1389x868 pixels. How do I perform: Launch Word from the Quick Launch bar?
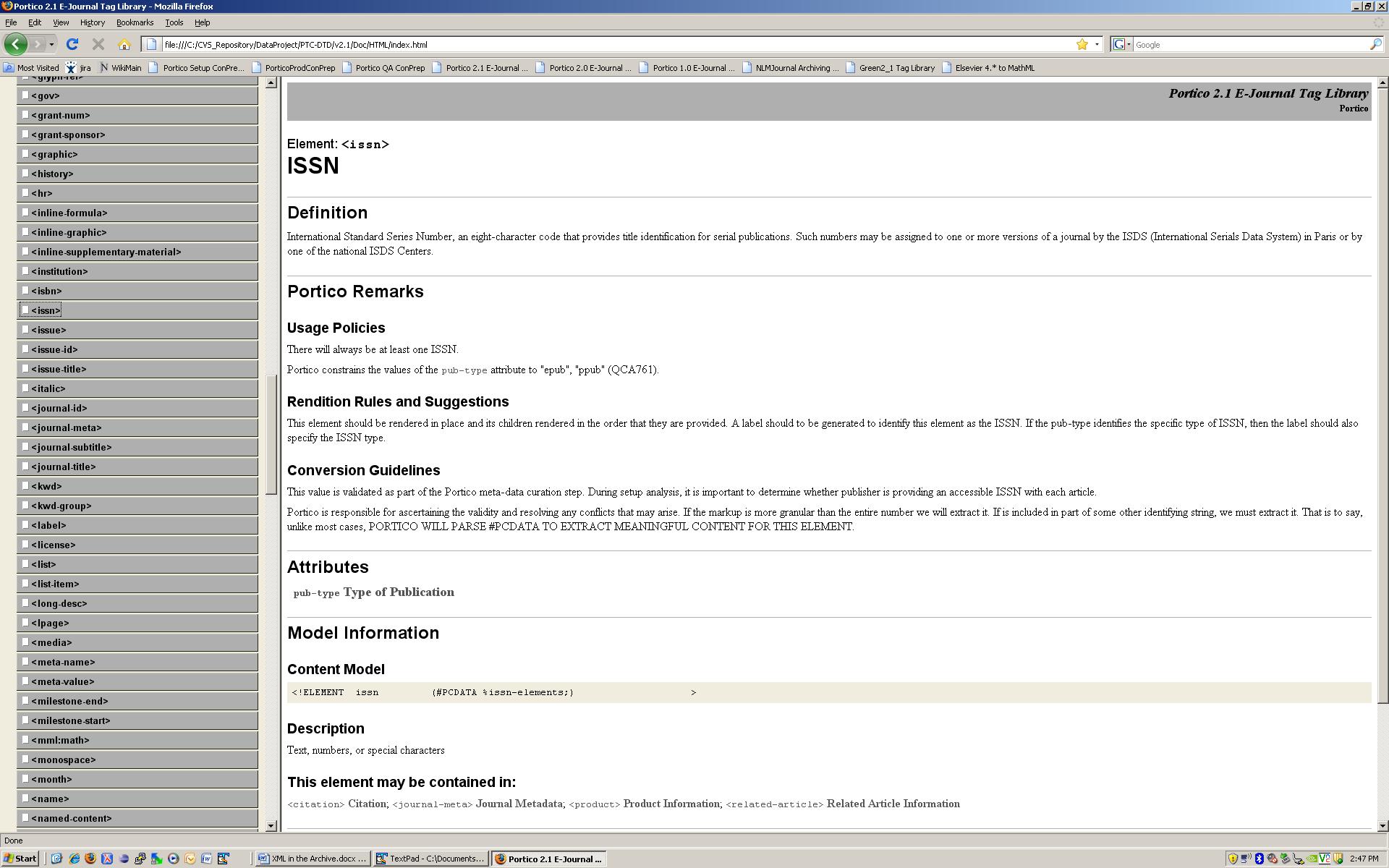(x=206, y=859)
